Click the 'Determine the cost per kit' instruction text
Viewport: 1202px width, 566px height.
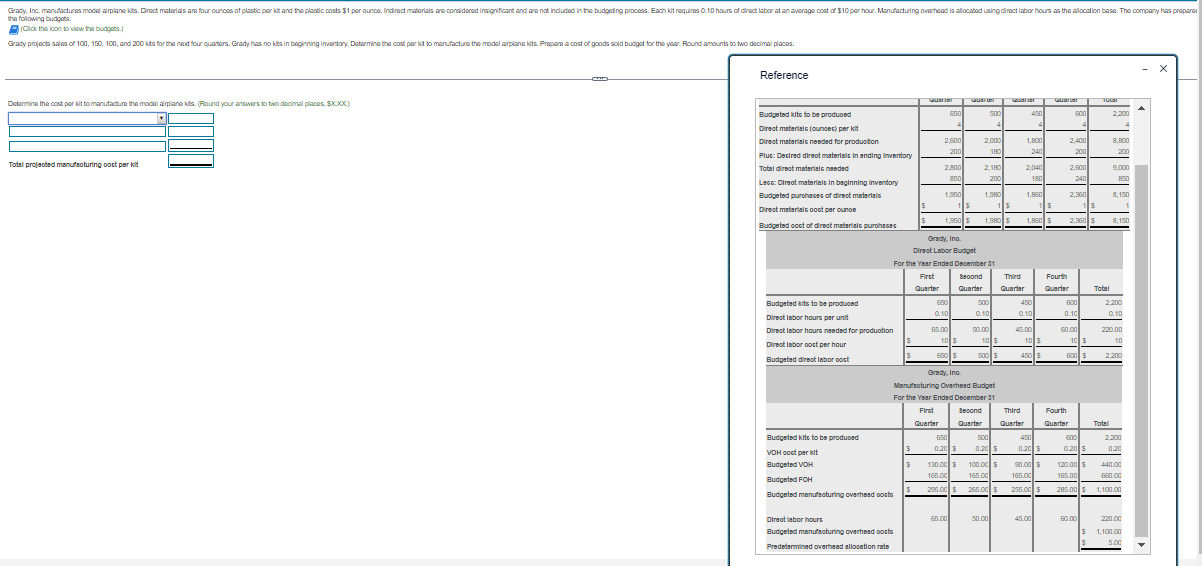(178, 104)
